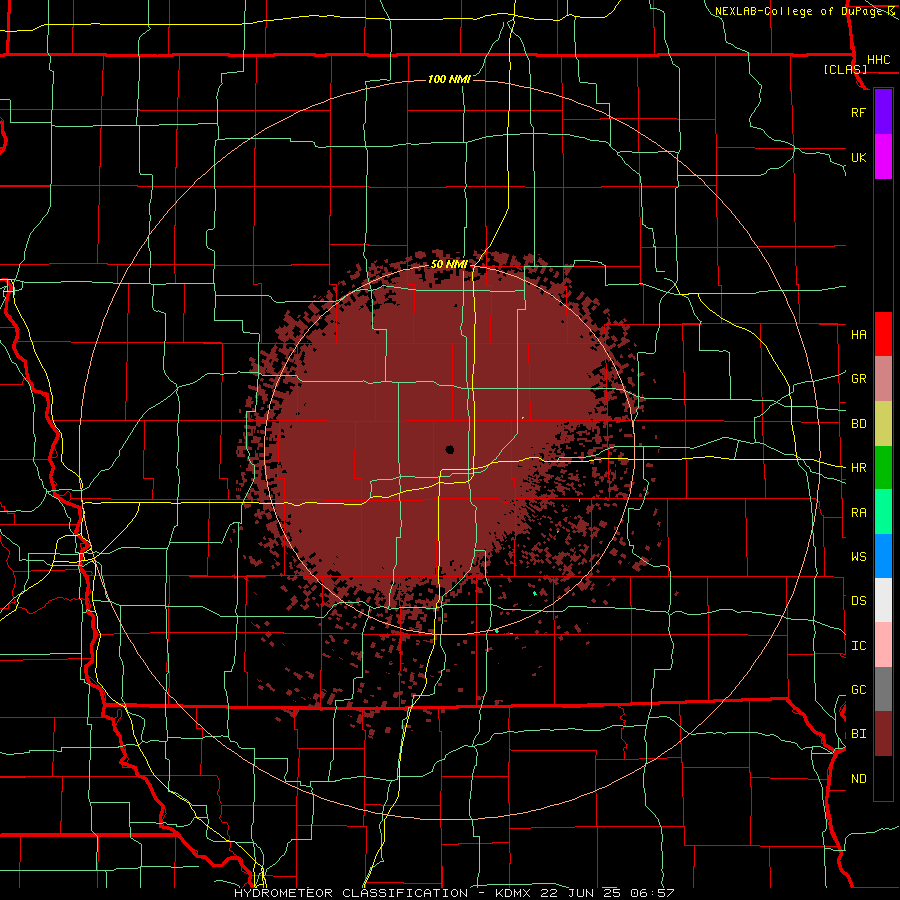This screenshot has width=900, height=900.
Task: Click the 'BI' legend label text
Action: (858, 734)
